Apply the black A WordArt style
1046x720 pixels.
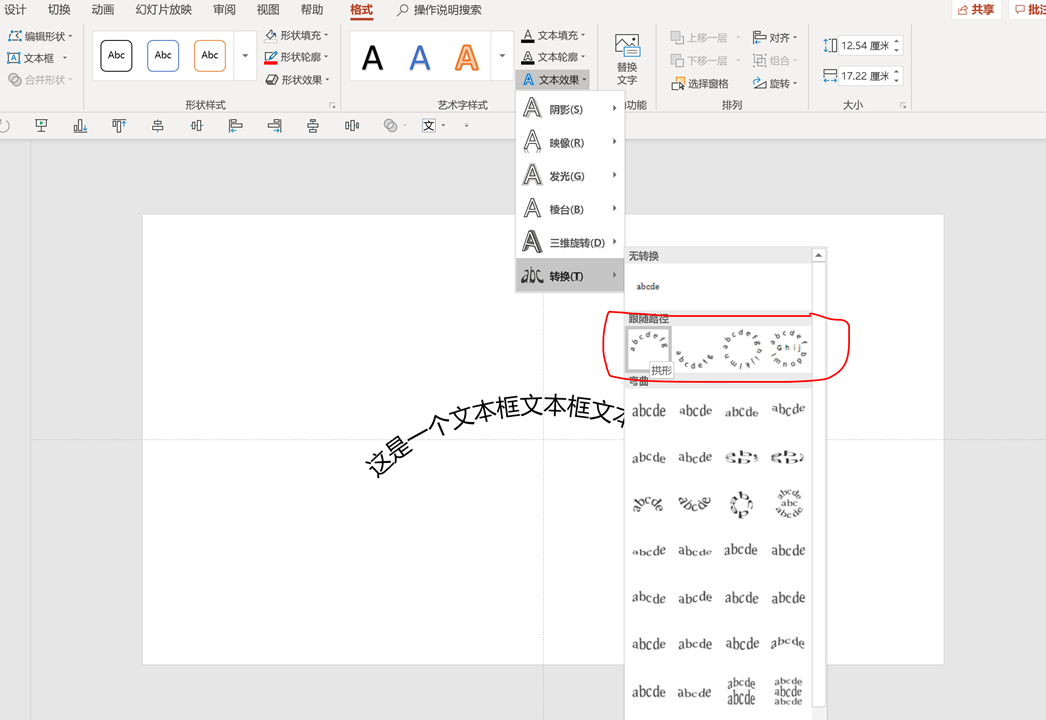(x=372, y=57)
